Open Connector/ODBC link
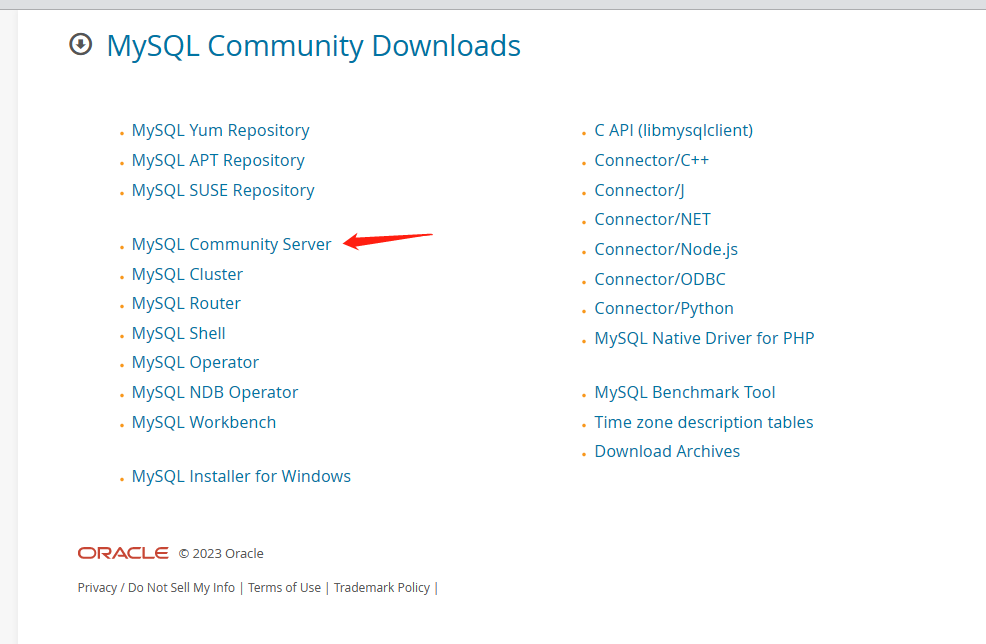 [x=660, y=279]
